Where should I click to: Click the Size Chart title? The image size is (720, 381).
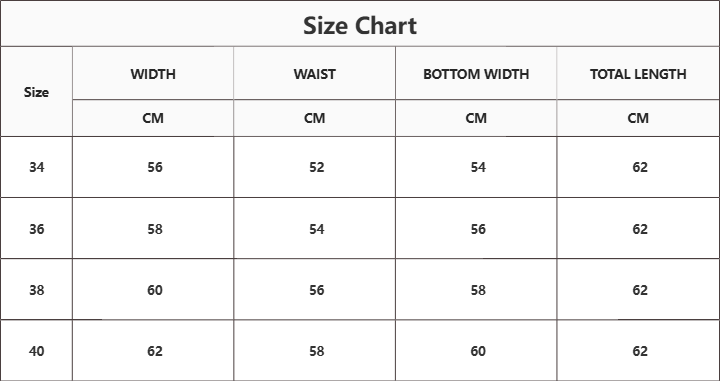tap(360, 25)
